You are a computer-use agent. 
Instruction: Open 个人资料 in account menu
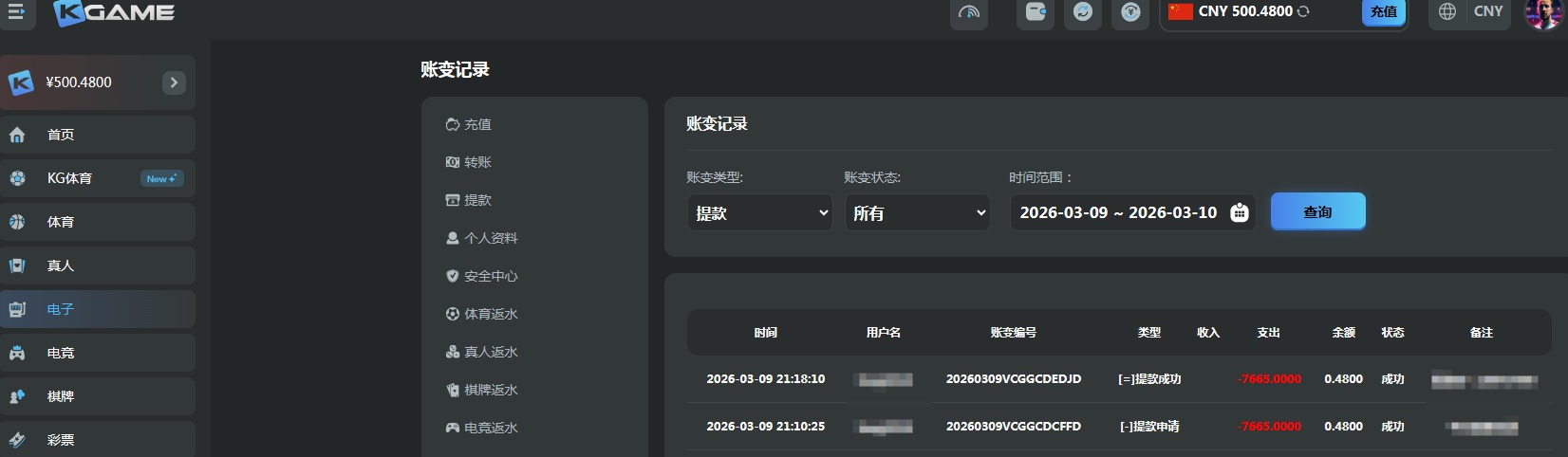coord(482,238)
